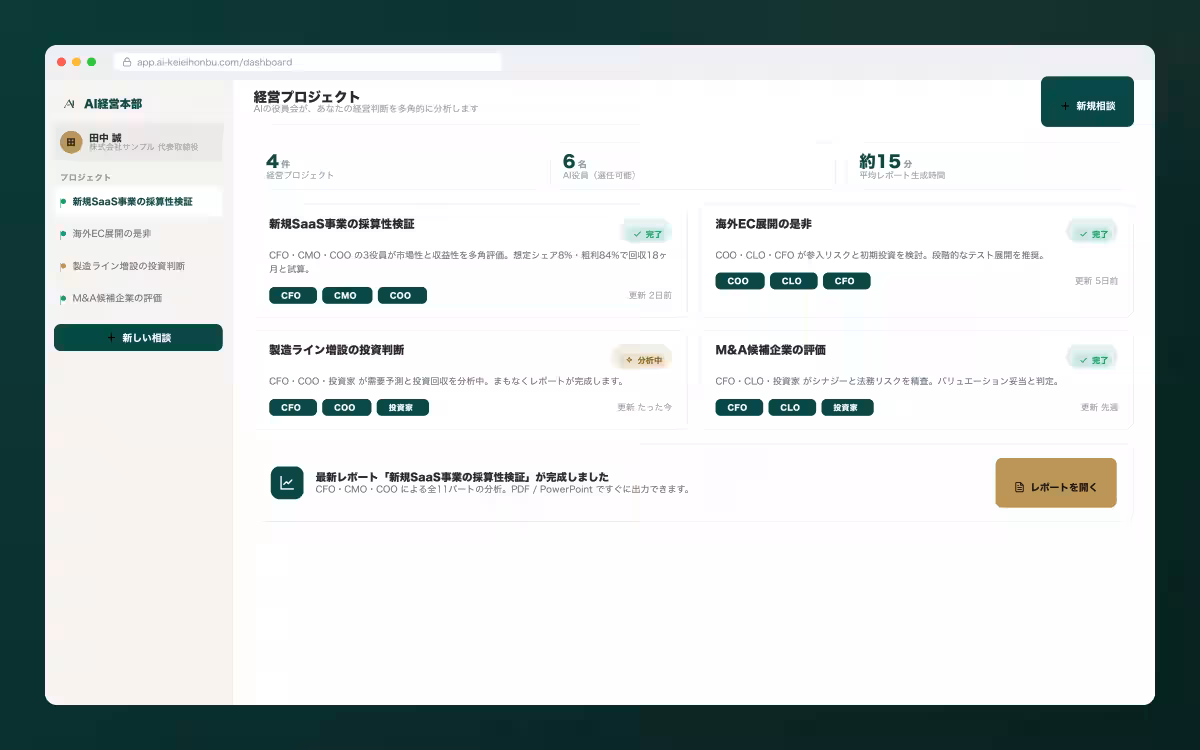Click the plus icon in 新規相談 button
Image resolution: width=1200 pixels, height=750 pixels.
click(x=1065, y=105)
